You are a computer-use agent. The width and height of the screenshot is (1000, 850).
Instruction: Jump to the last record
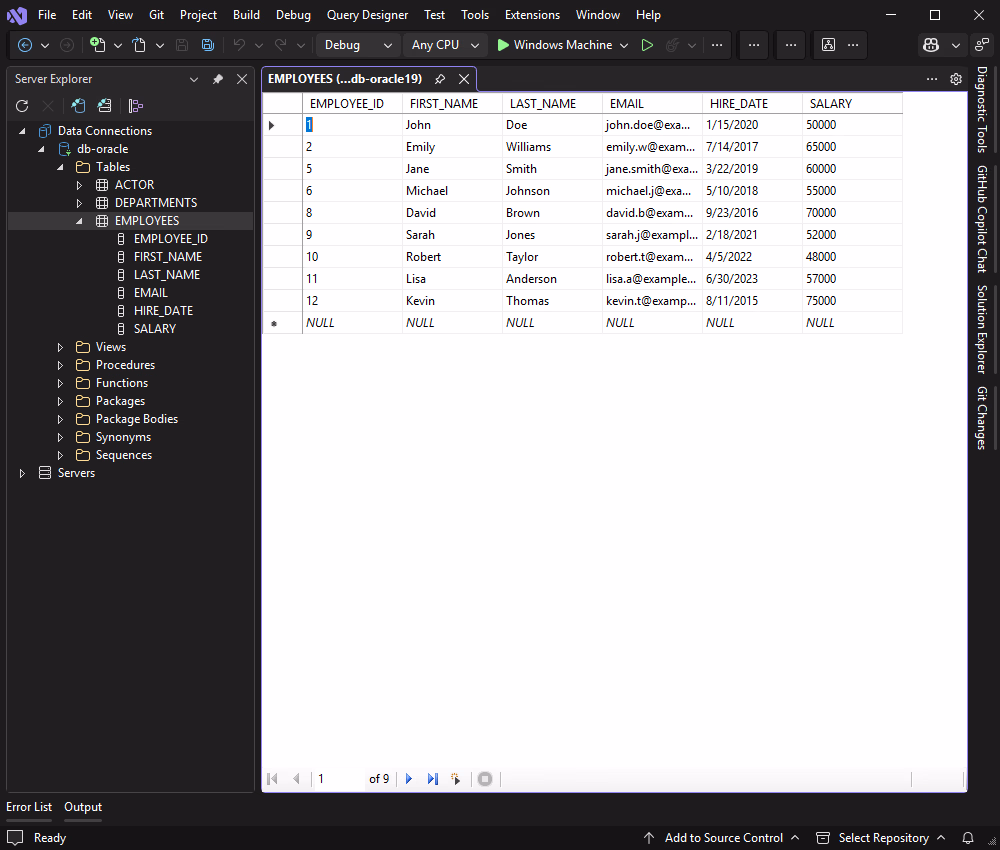433,779
